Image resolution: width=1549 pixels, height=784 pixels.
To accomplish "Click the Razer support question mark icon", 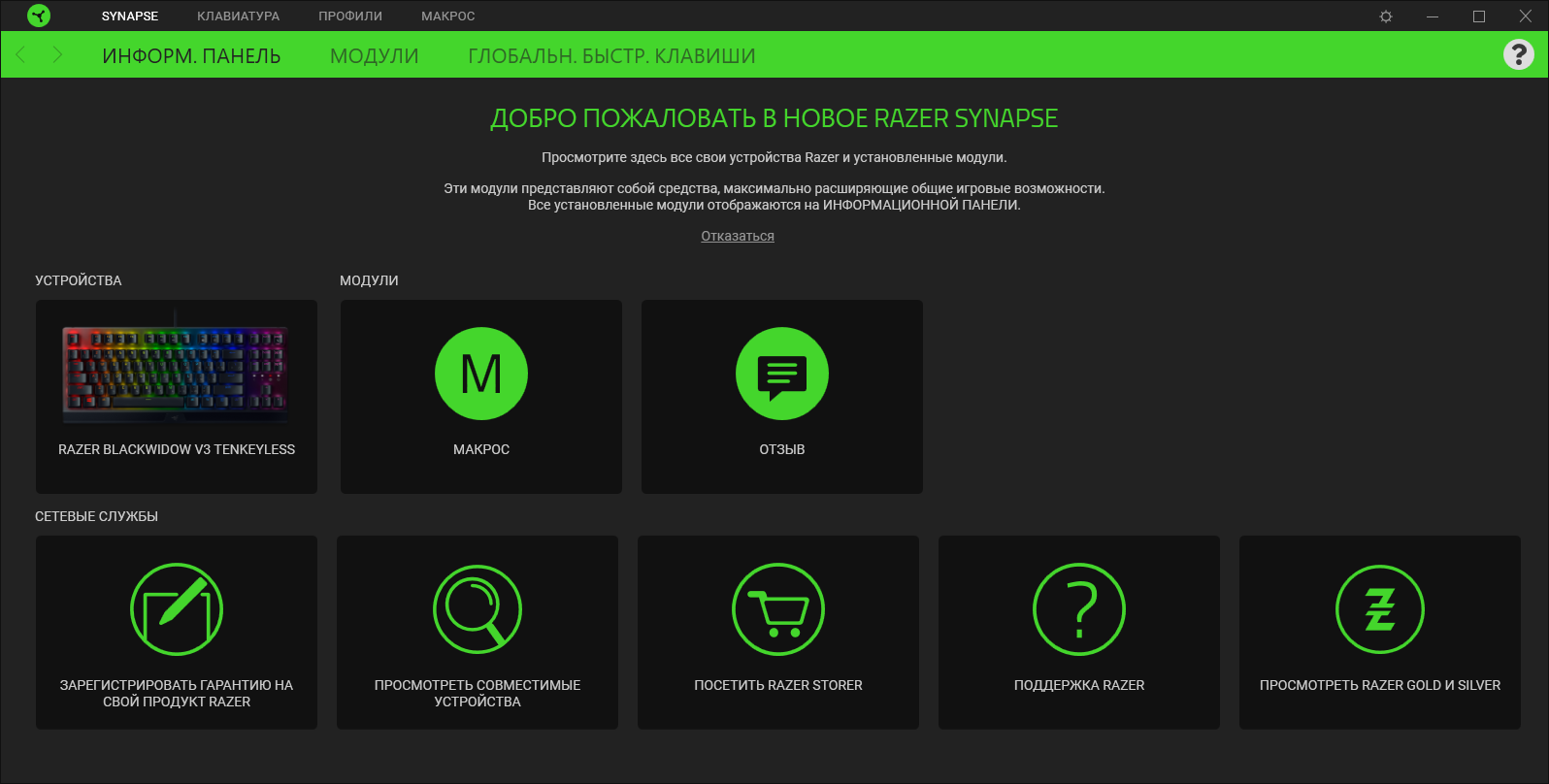I will click(x=1079, y=609).
